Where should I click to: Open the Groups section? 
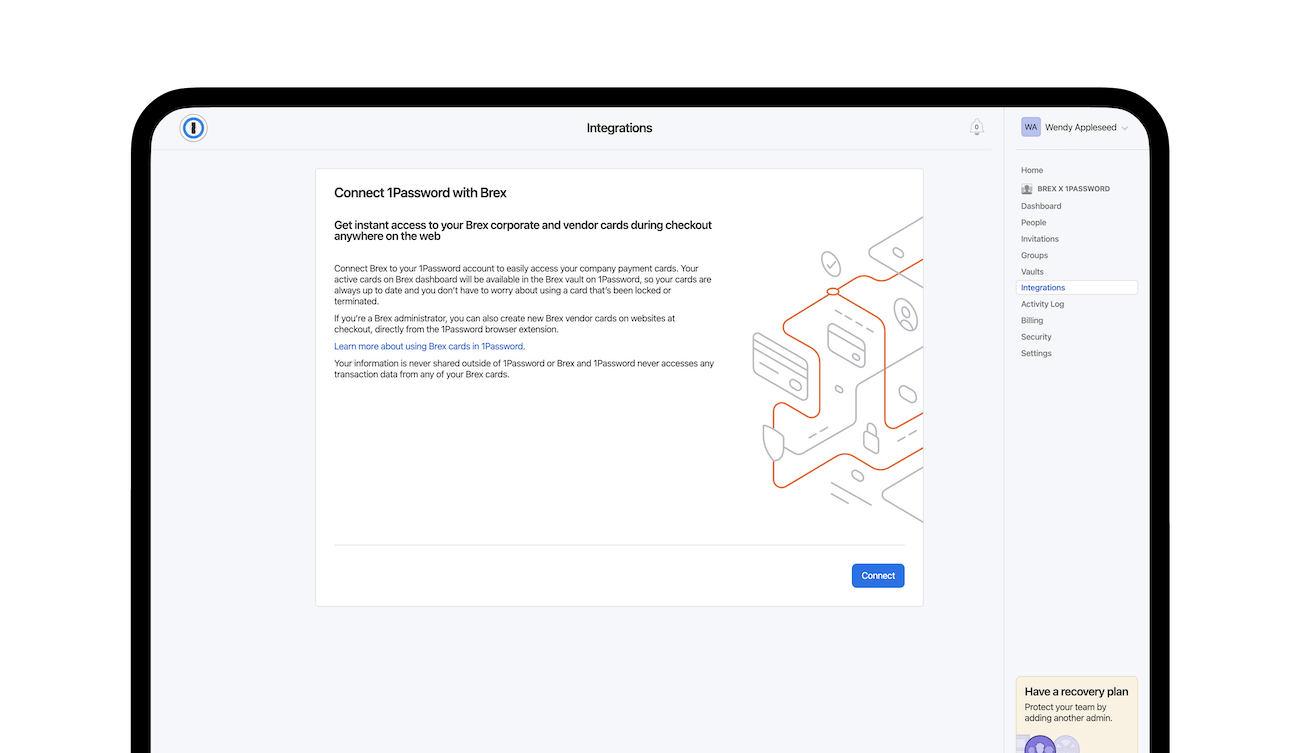[1034, 255]
